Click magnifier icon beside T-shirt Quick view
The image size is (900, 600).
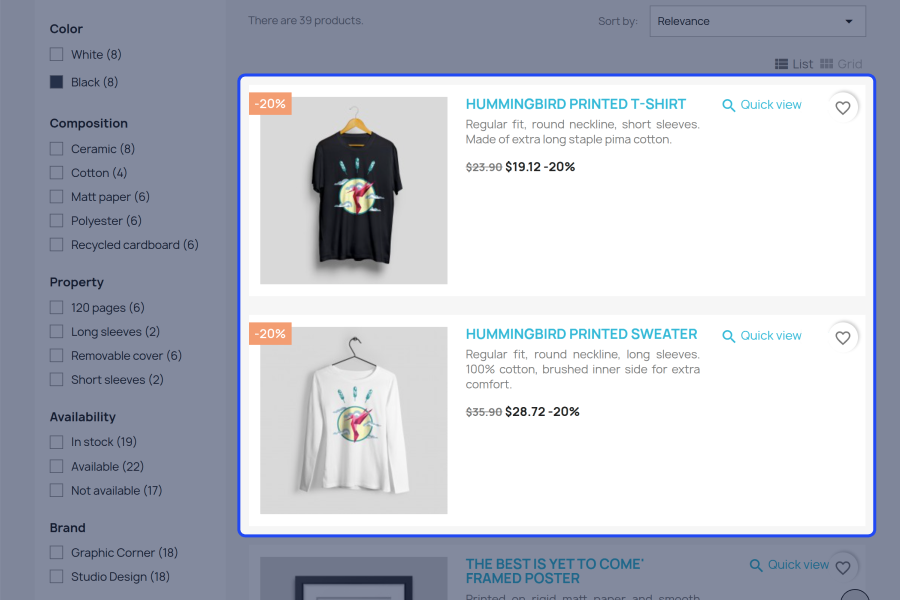(728, 105)
